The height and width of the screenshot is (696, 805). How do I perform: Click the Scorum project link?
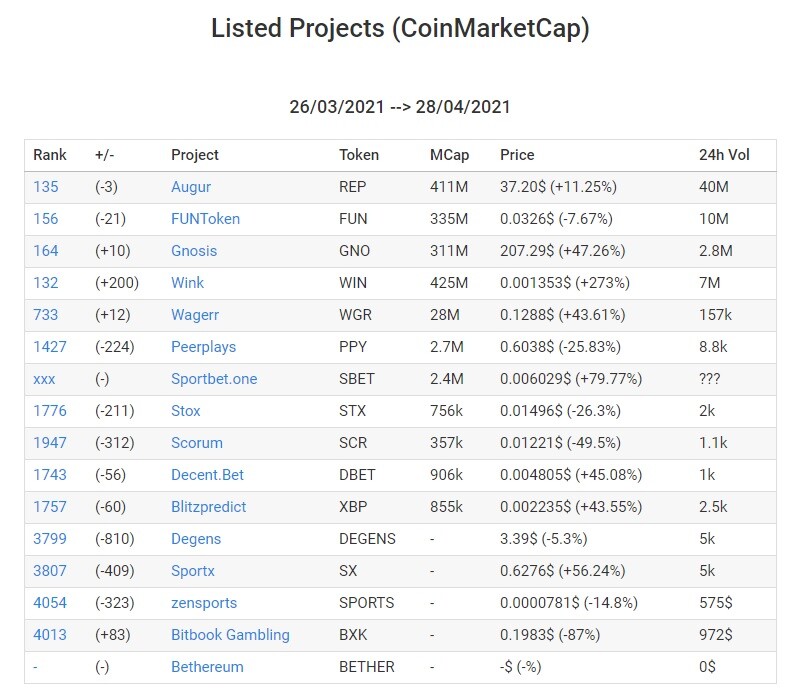197,443
